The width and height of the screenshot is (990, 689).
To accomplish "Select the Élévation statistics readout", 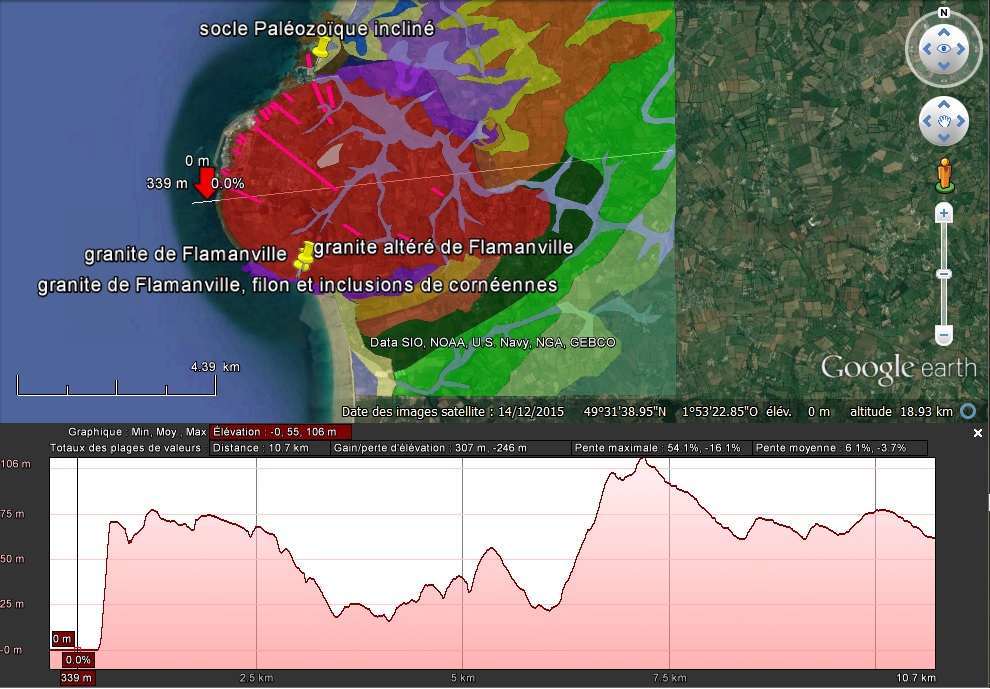I will (x=280, y=432).
